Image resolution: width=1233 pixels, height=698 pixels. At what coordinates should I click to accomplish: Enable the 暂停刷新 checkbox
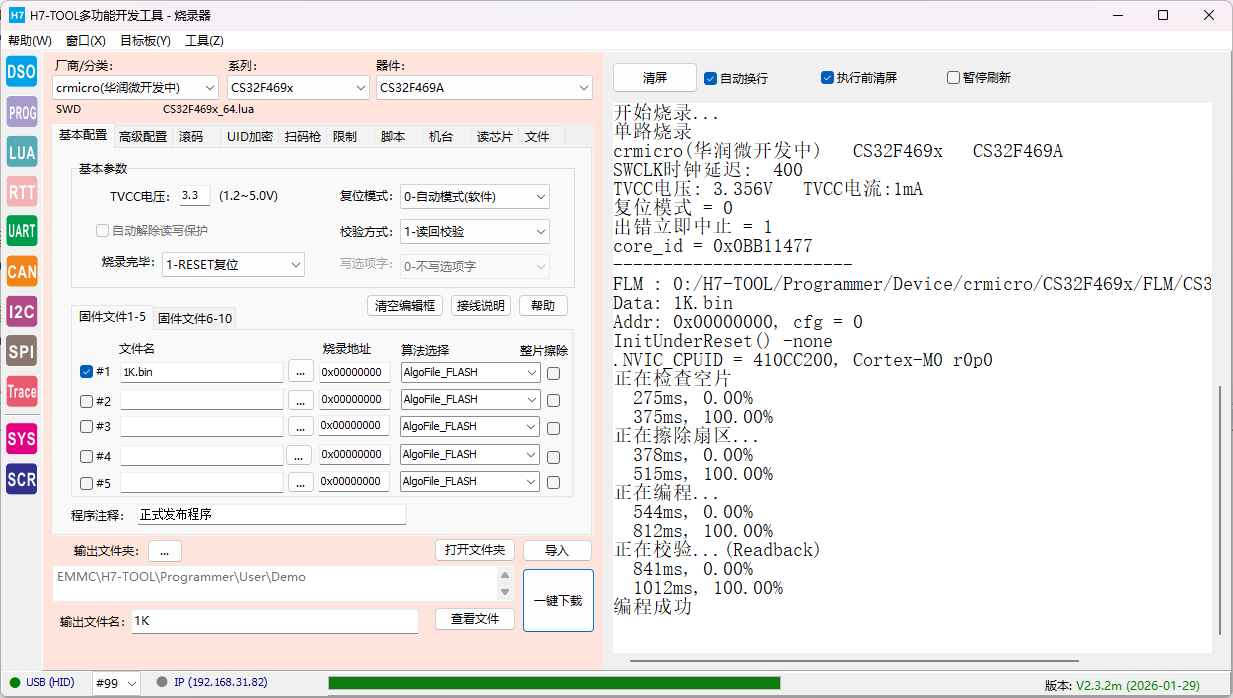click(x=953, y=77)
